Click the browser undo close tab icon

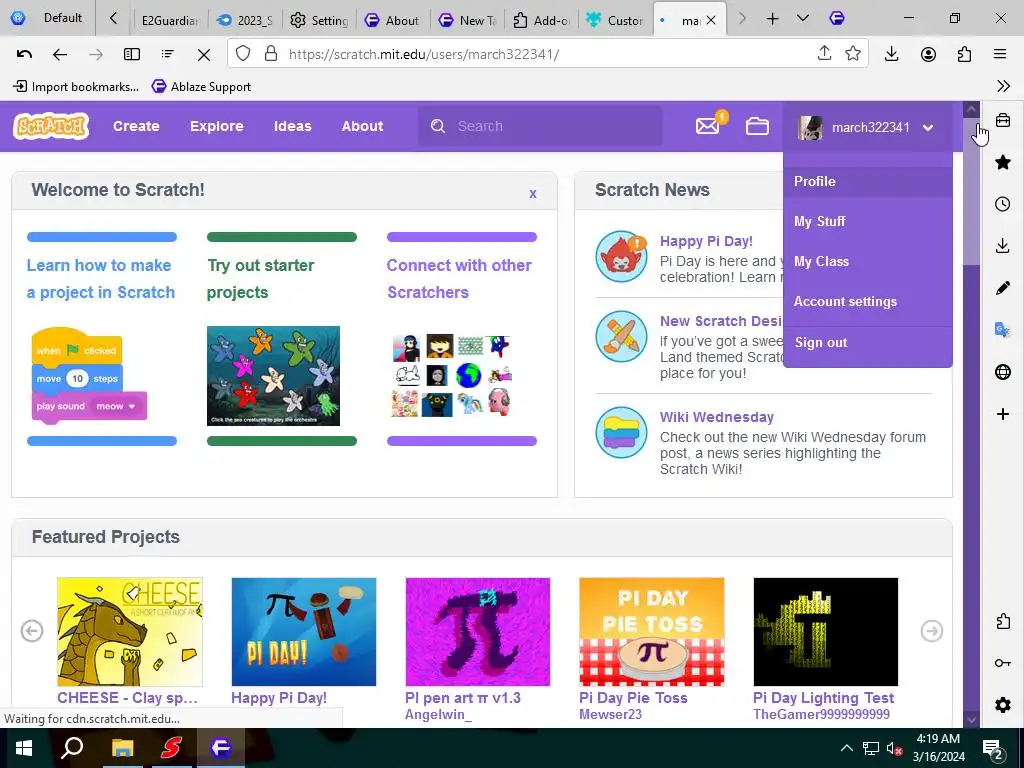tap(24, 54)
